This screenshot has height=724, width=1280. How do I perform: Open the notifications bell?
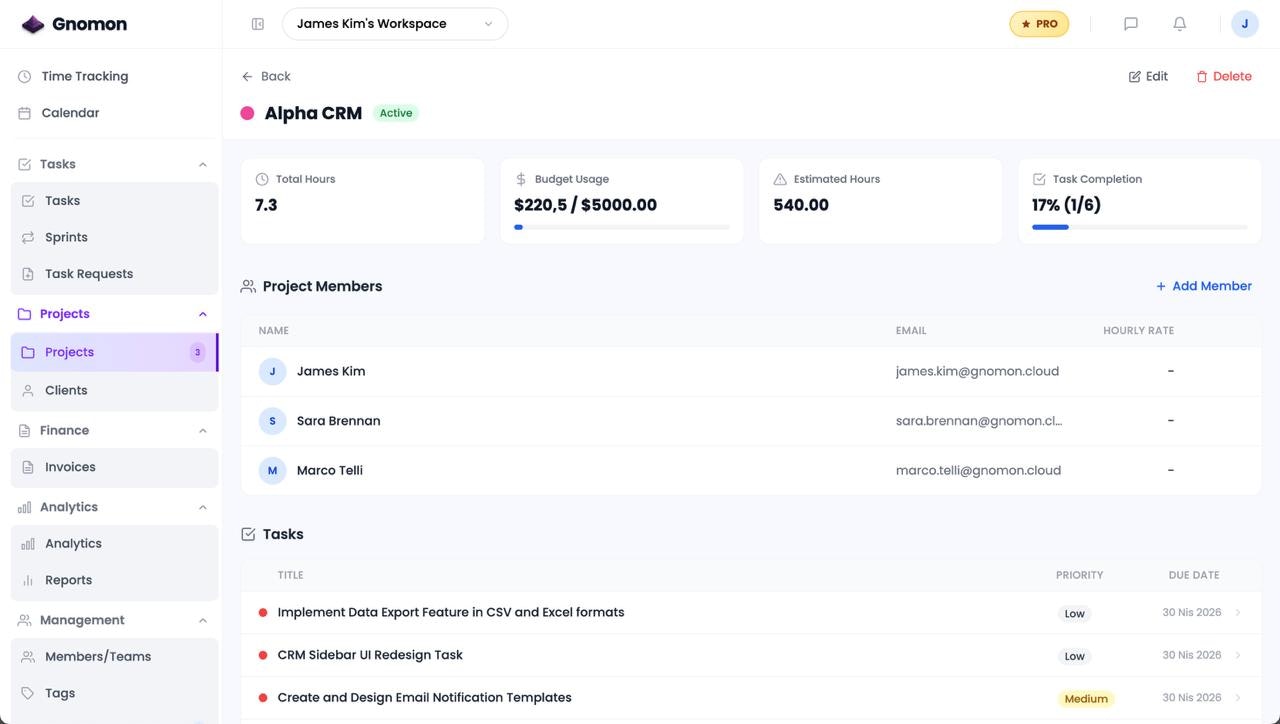tap(1180, 24)
